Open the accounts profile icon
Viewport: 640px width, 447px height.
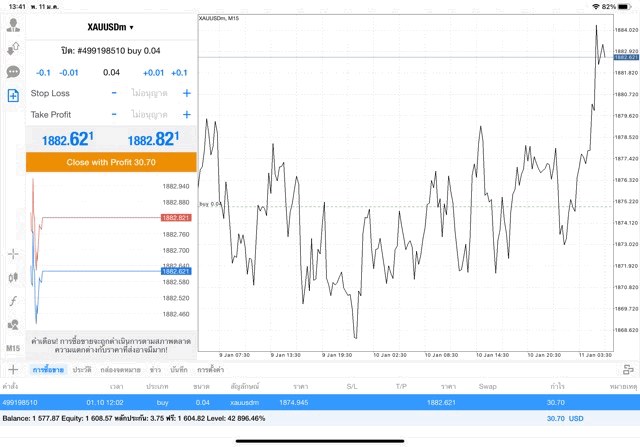click(x=13, y=25)
